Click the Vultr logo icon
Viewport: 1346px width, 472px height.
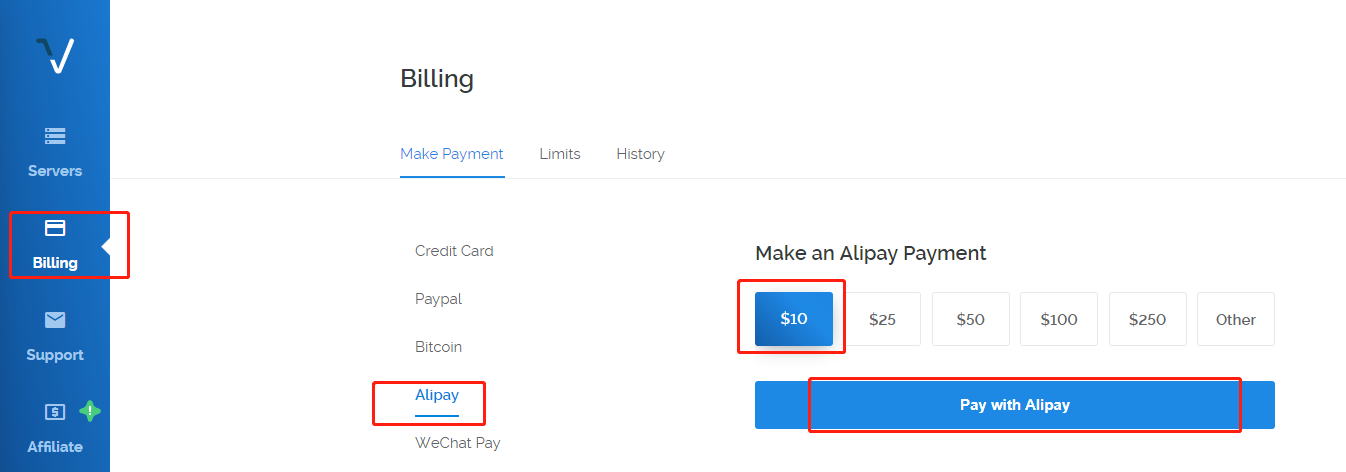tap(55, 56)
